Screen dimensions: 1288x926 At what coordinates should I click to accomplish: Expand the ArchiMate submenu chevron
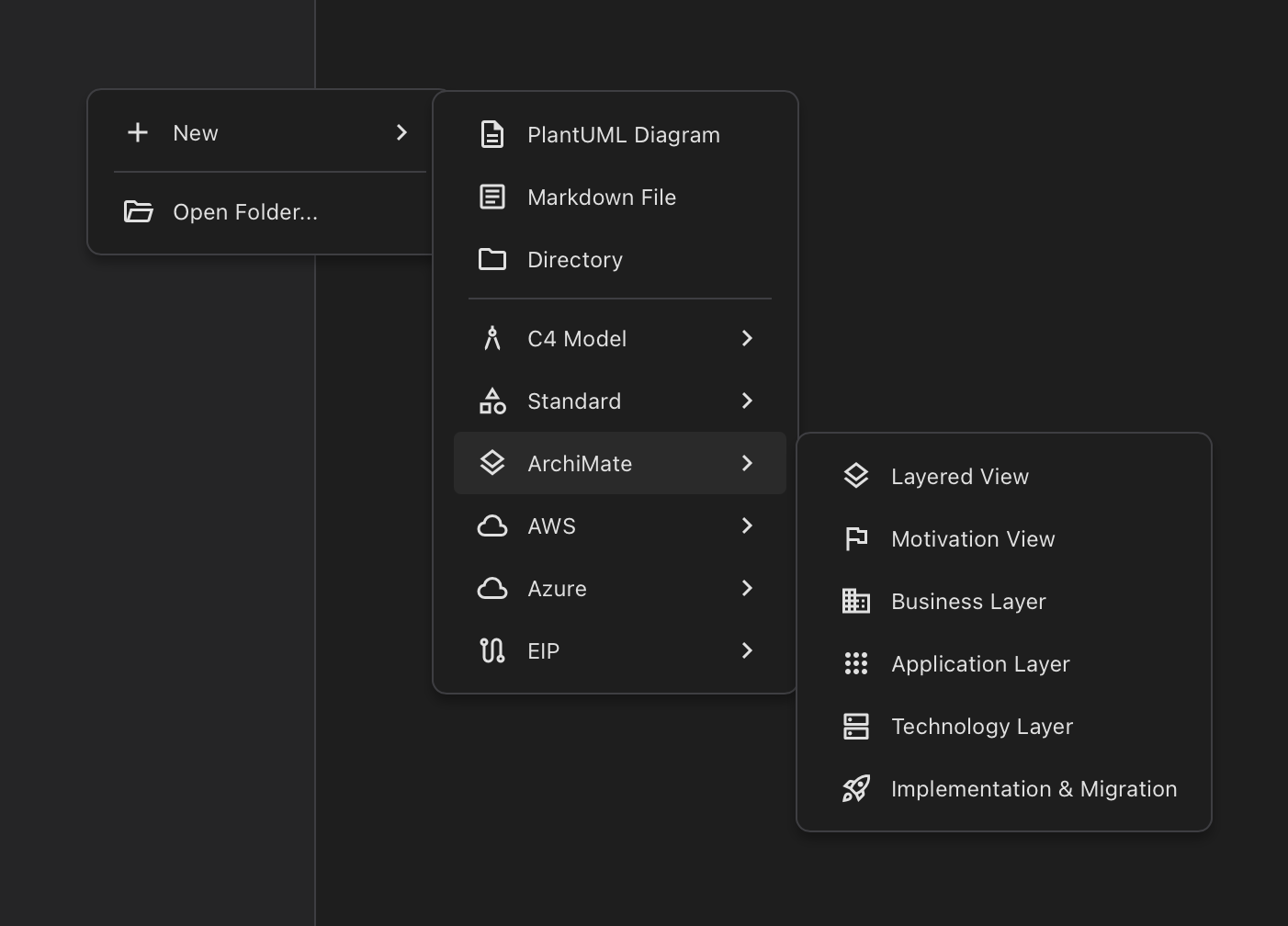(x=747, y=463)
